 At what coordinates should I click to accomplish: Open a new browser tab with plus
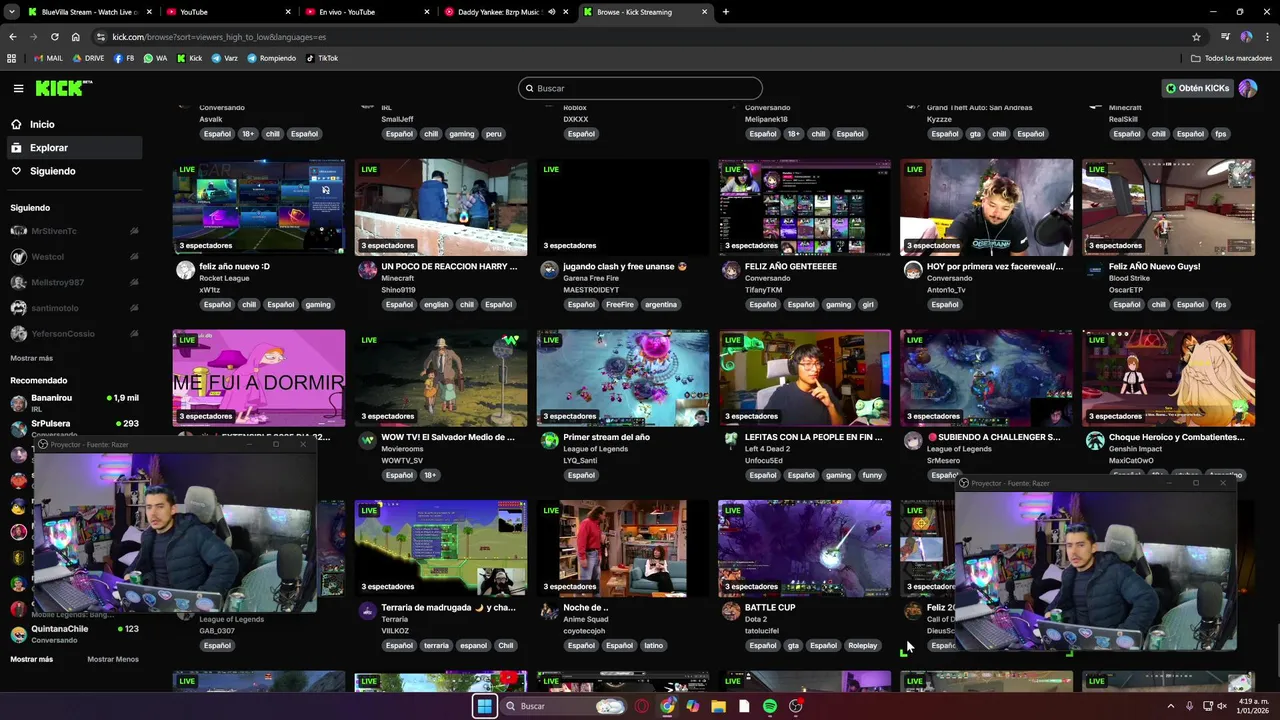pos(726,12)
